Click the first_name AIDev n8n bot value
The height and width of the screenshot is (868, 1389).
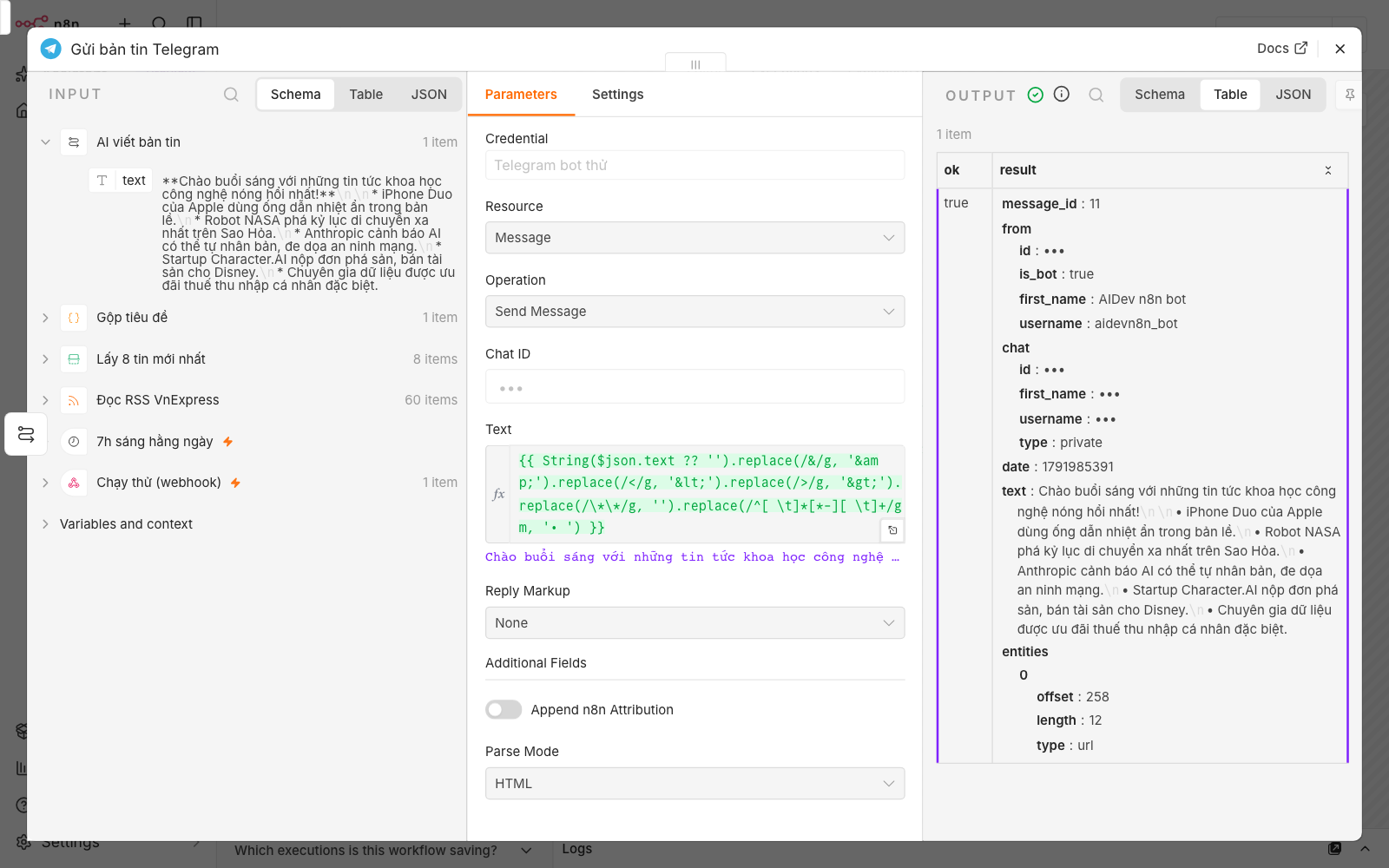click(1142, 299)
